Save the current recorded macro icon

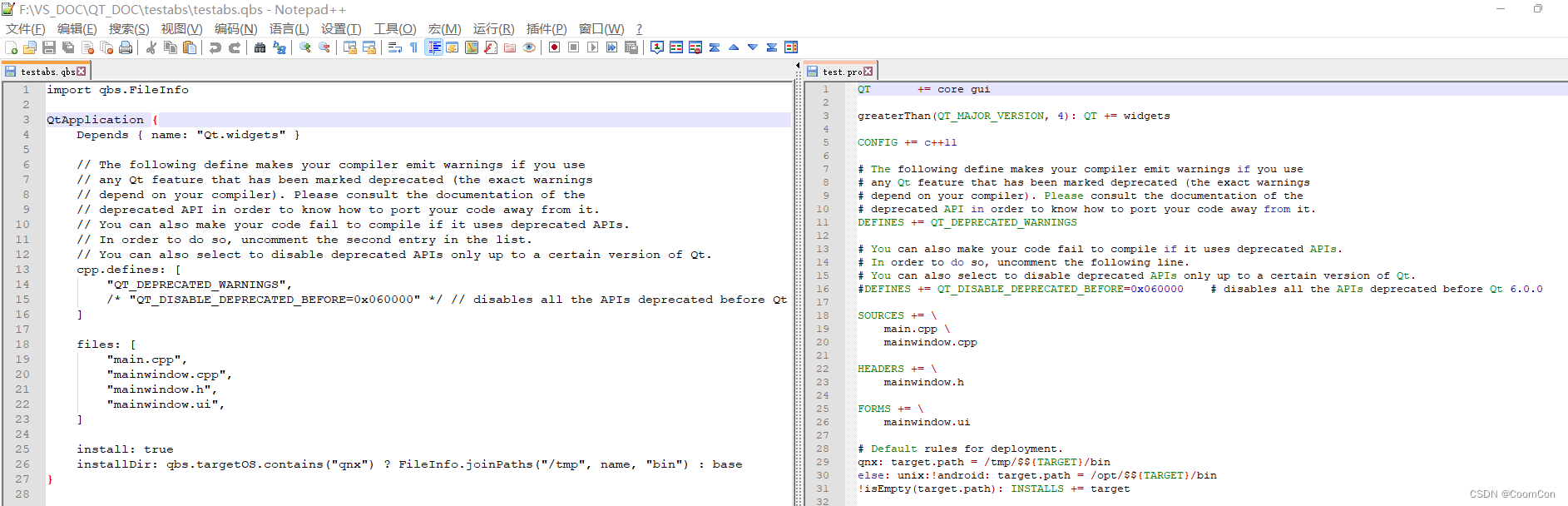pos(631,47)
